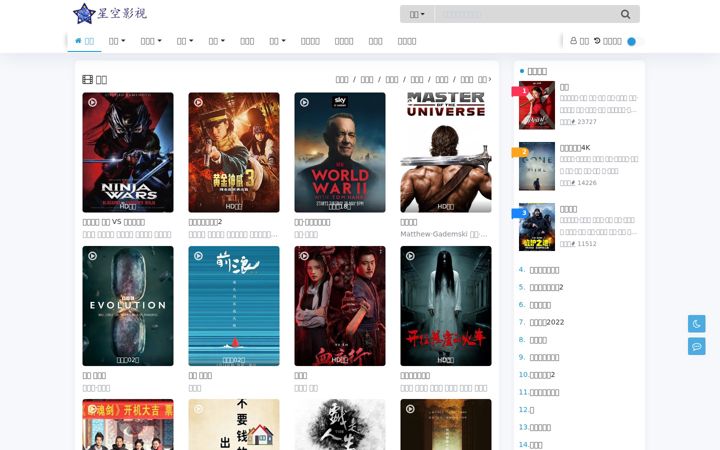
Task: Click the play icon on the 前浪 poster
Action: (198, 256)
